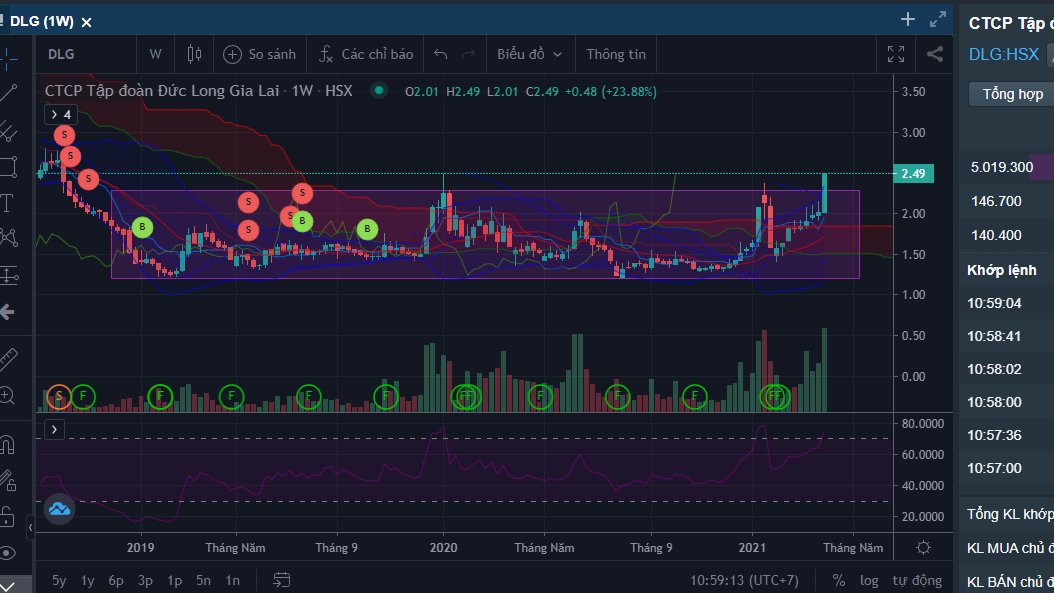Screen dimensions: 1054x593
Task: Toggle hide all drawings eye icon
Action: click(x=9, y=553)
